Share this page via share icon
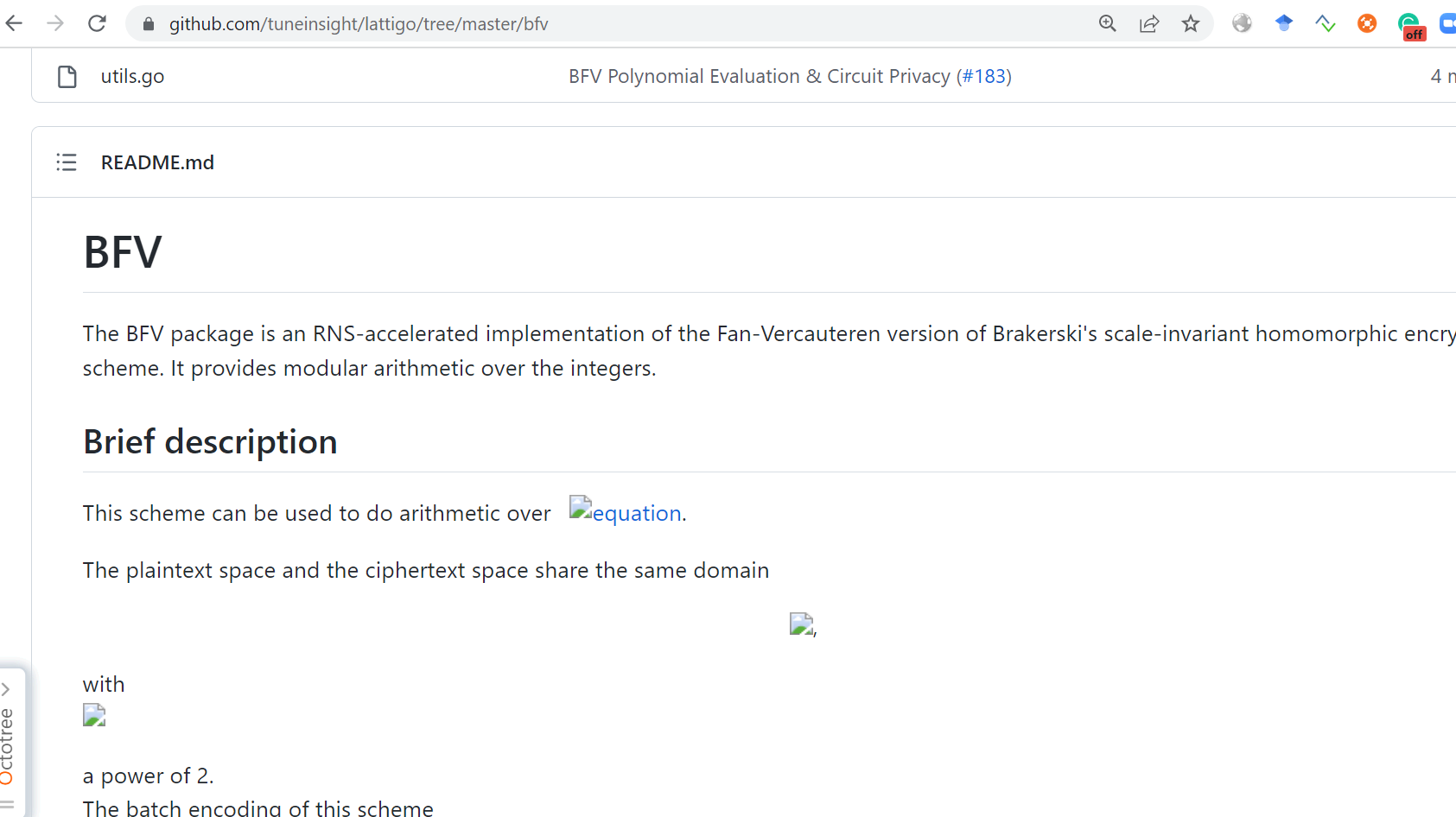The width and height of the screenshot is (1456, 817). [1149, 23]
